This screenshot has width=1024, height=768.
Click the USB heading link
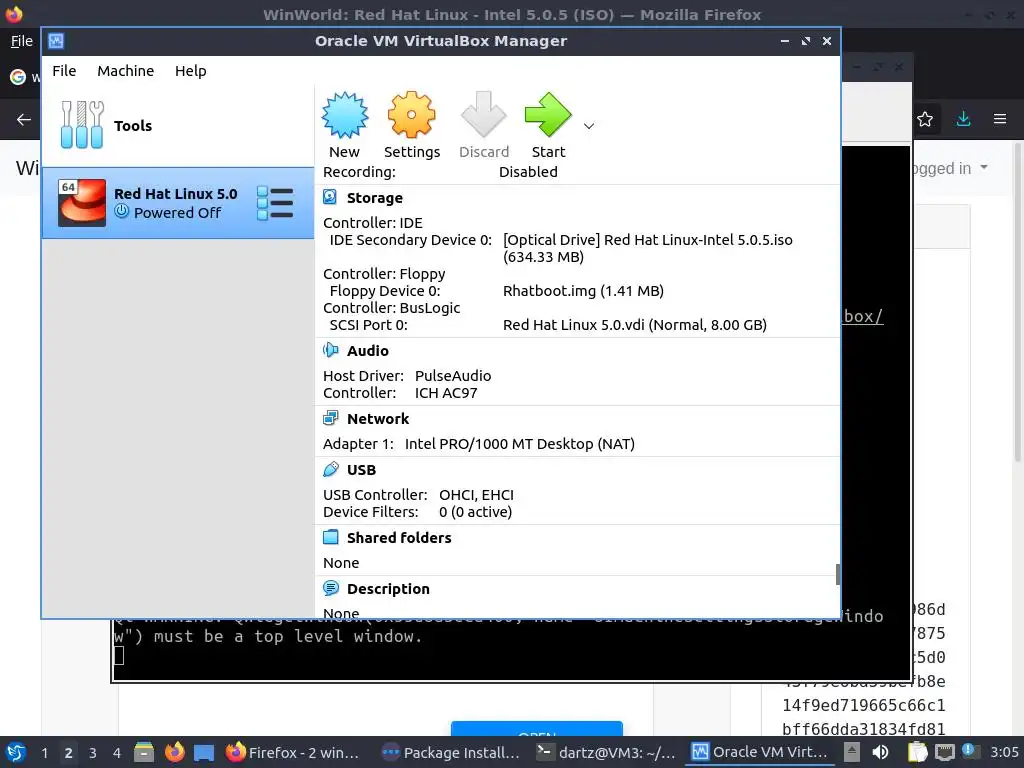pos(361,470)
